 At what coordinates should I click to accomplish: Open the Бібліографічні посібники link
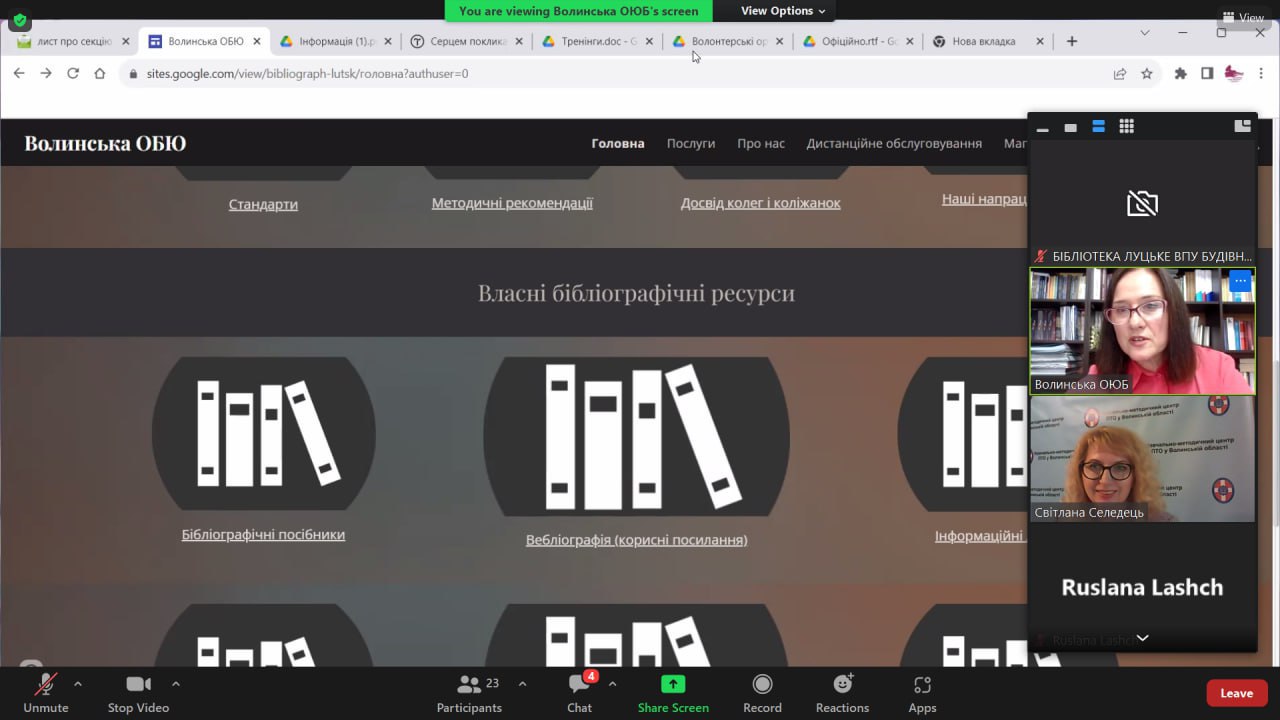tap(263, 535)
